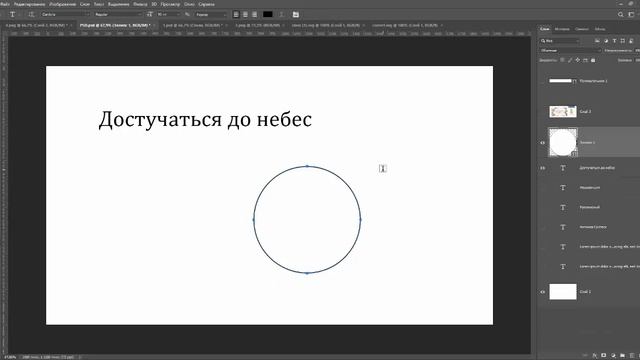Click the Lock transparent pixels icon
Viewport: 640px width, 360px height.
pos(562,60)
